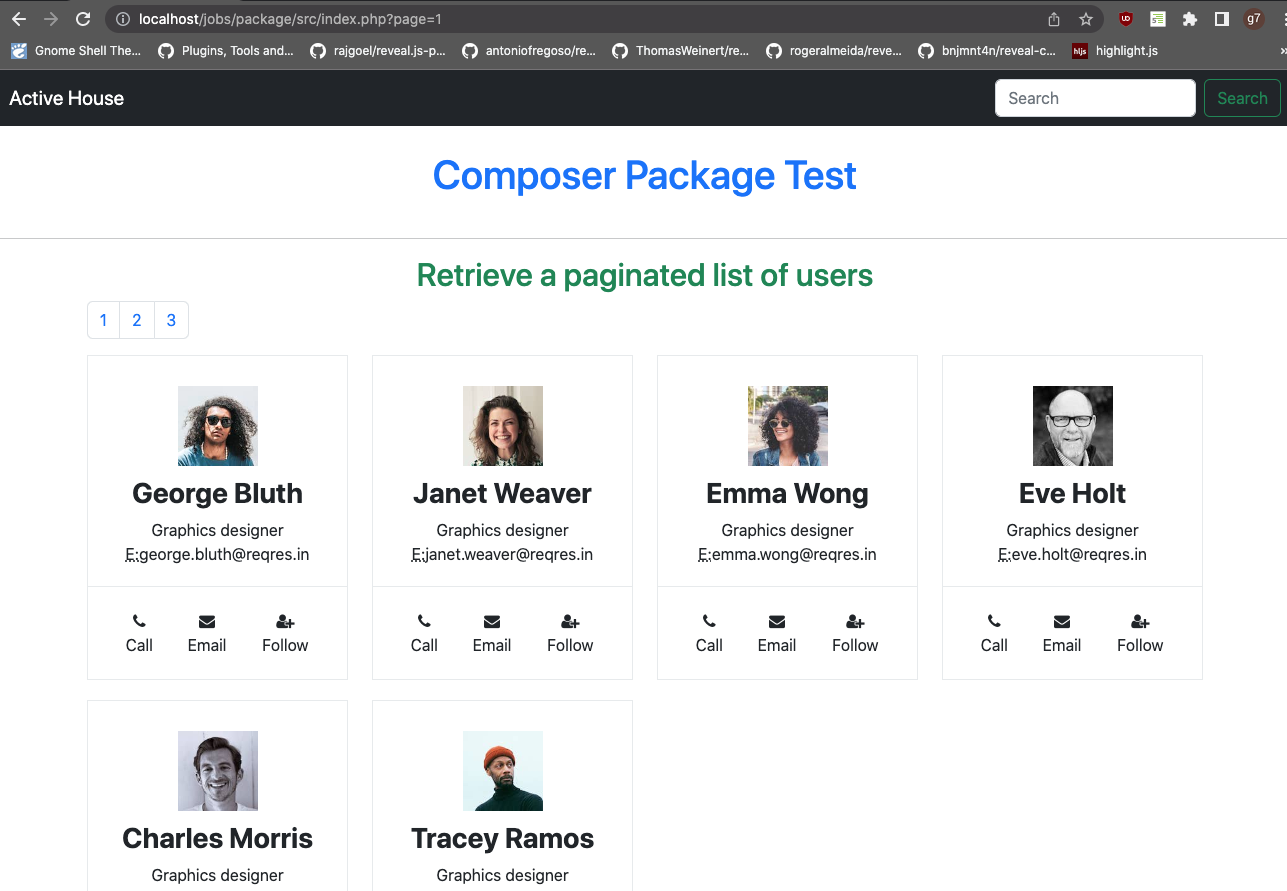
Task: Click the Email icon for Janet Weaver
Action: (x=492, y=621)
